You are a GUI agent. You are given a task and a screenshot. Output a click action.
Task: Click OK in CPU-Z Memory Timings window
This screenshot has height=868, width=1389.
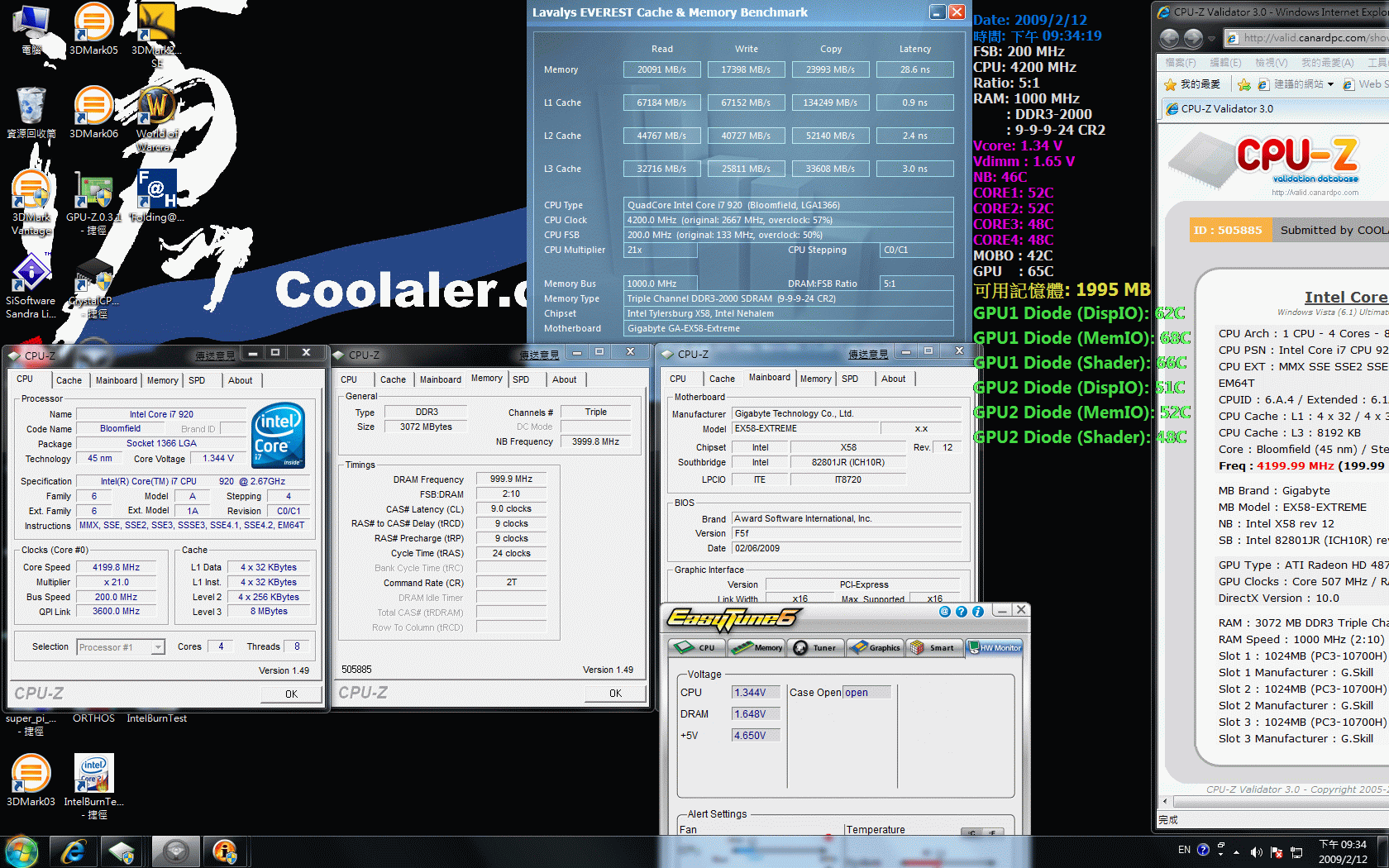615,693
